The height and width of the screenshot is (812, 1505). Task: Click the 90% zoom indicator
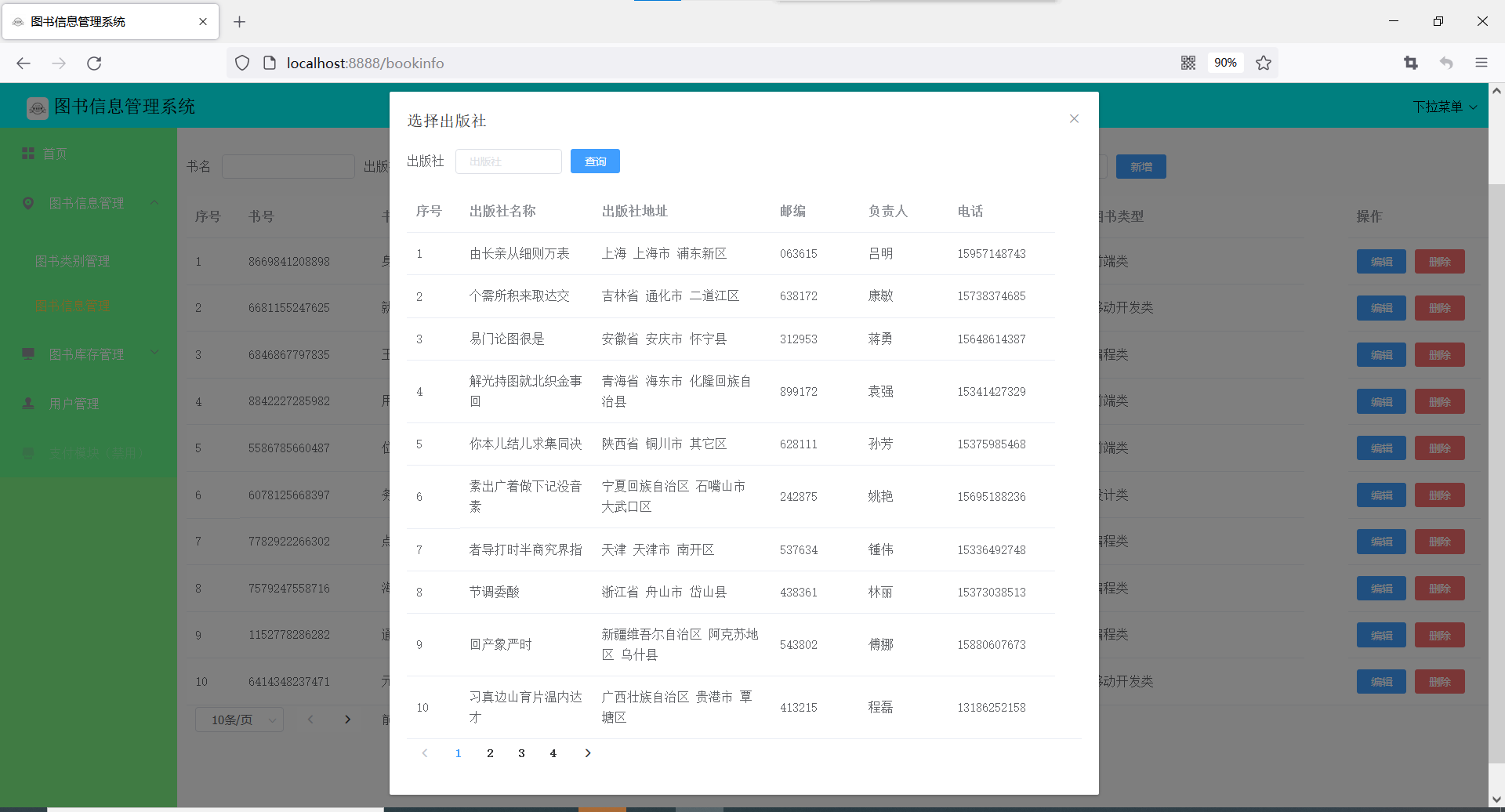(1225, 63)
